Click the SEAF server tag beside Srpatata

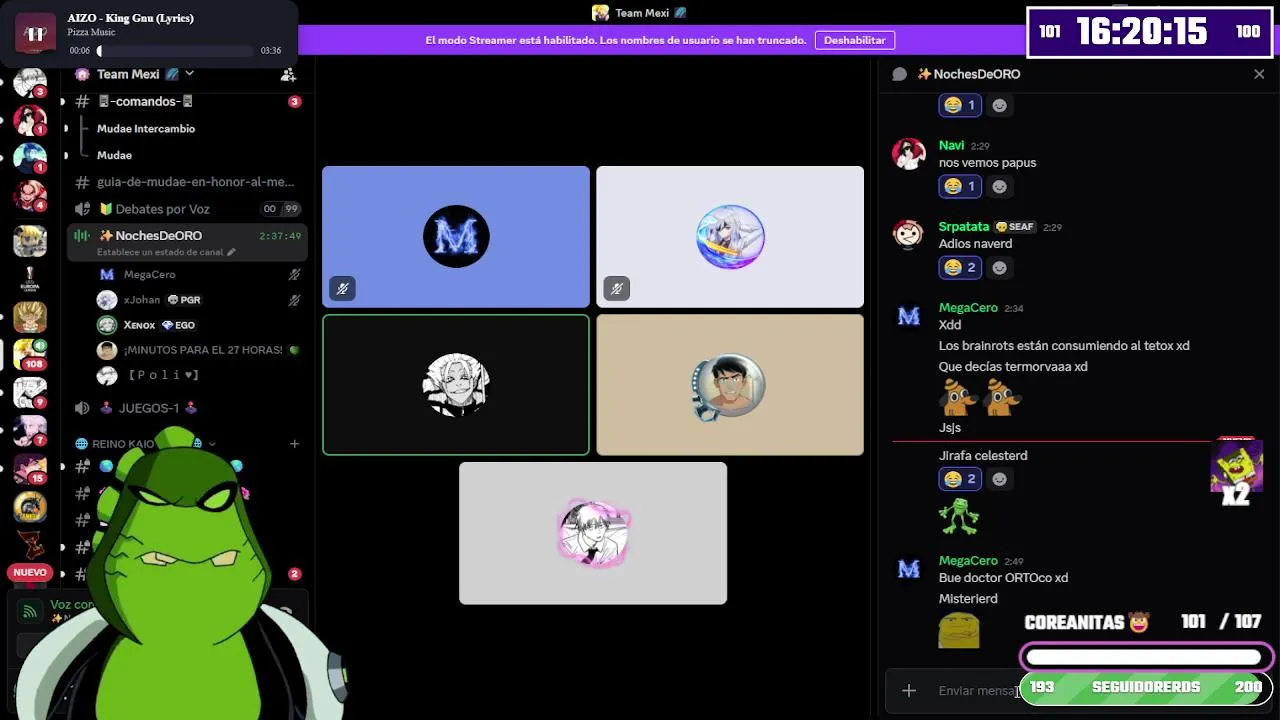point(1015,227)
